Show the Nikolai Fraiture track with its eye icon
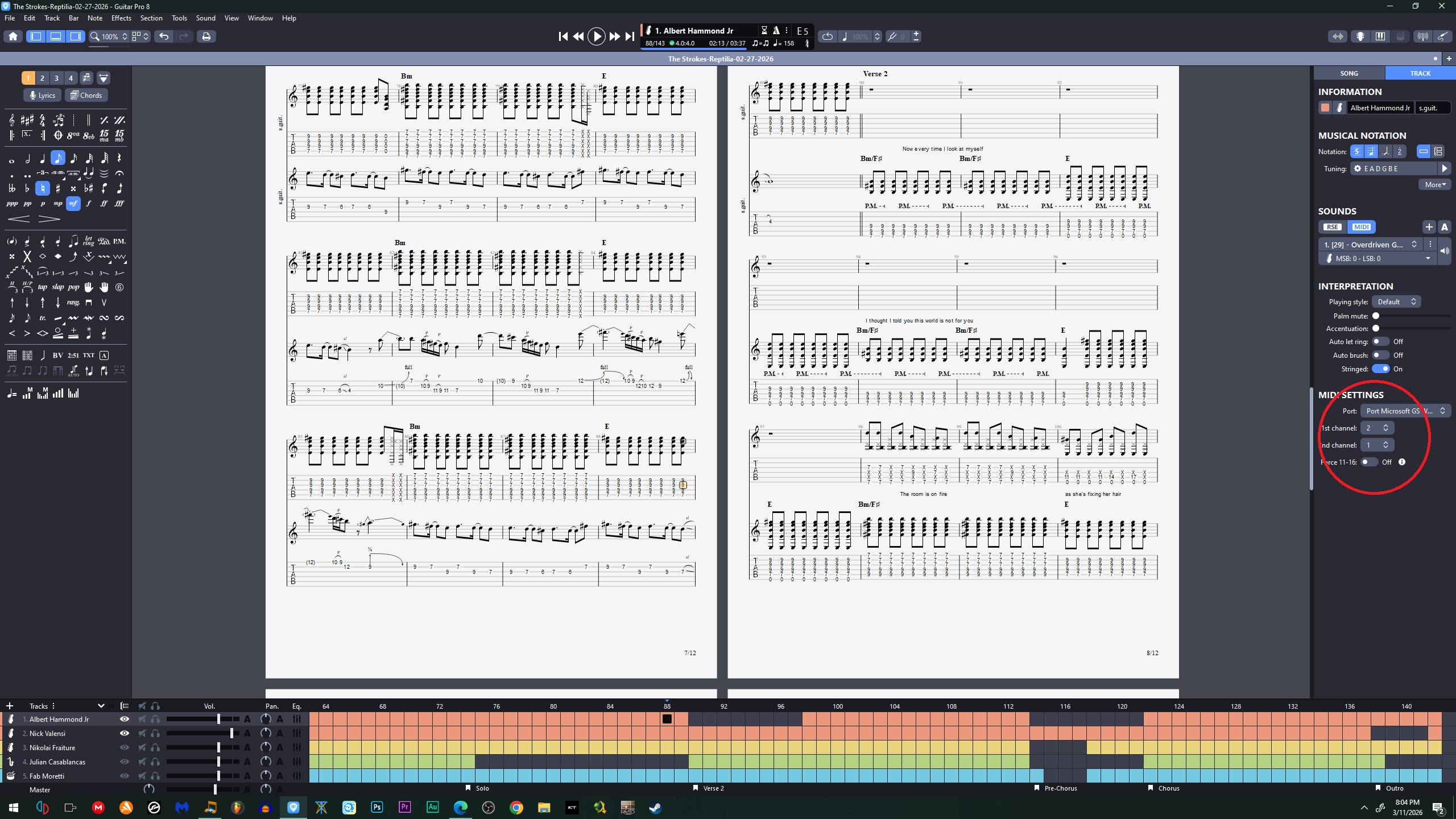Image resolution: width=1456 pixels, height=819 pixels. 124,748
